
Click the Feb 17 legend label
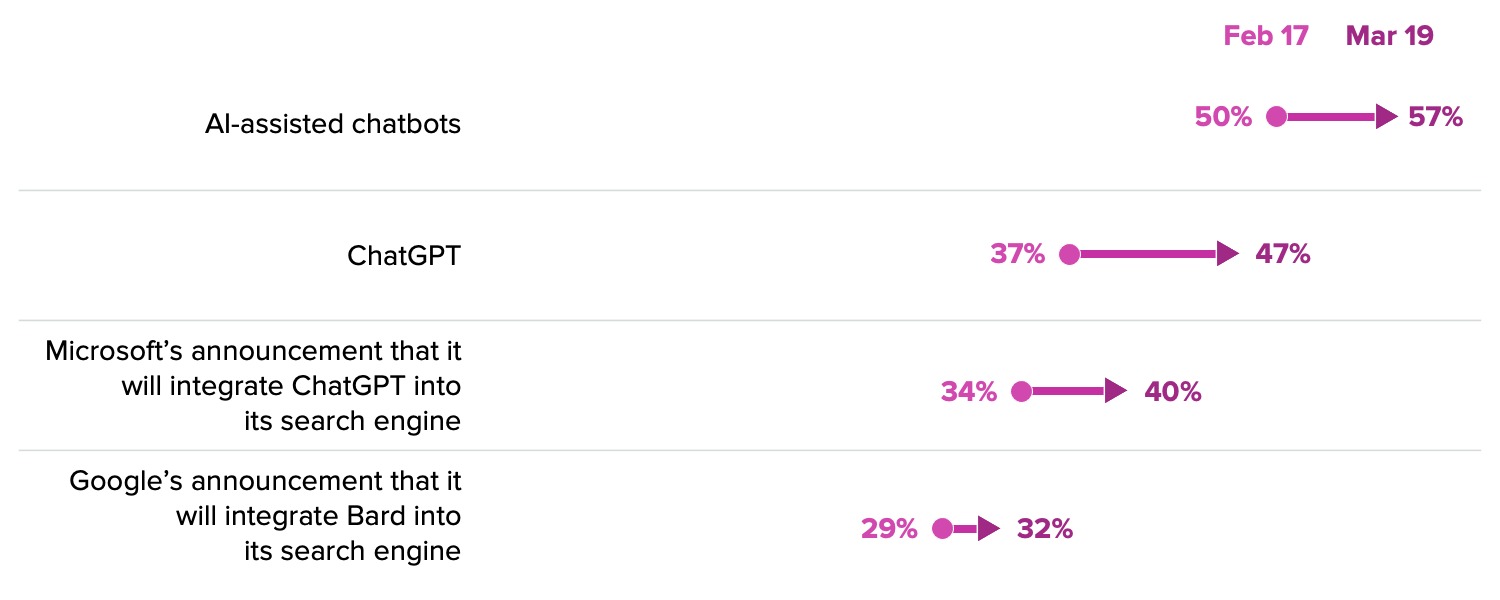pyautogui.click(x=1266, y=36)
